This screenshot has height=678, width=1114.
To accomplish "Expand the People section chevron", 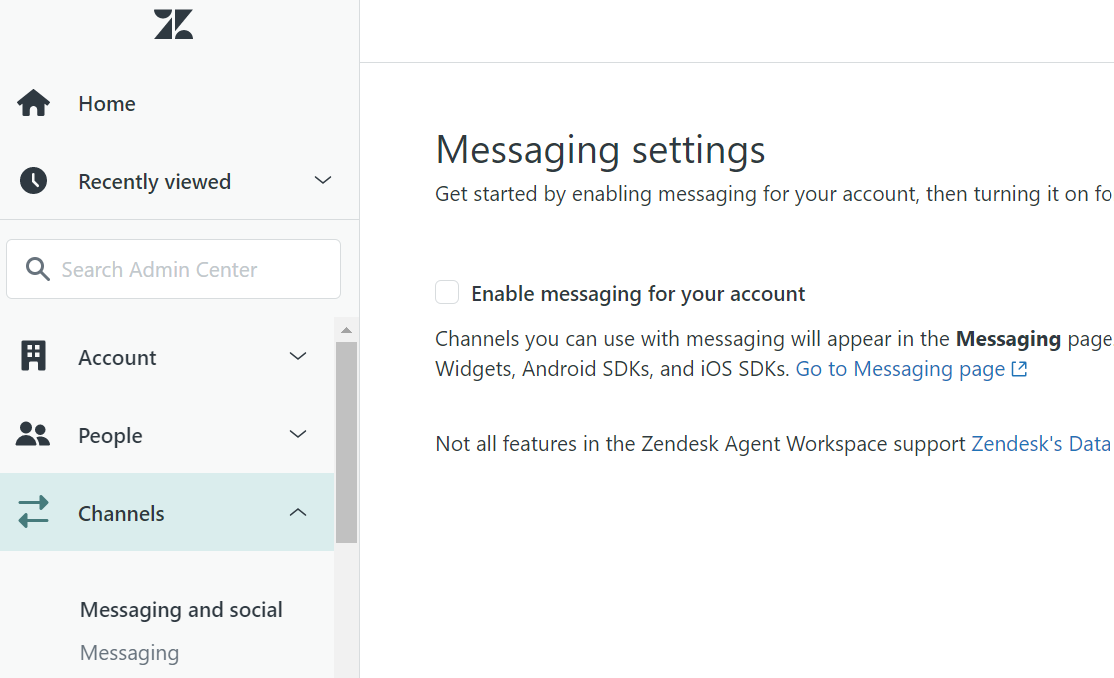I will click(x=298, y=435).
